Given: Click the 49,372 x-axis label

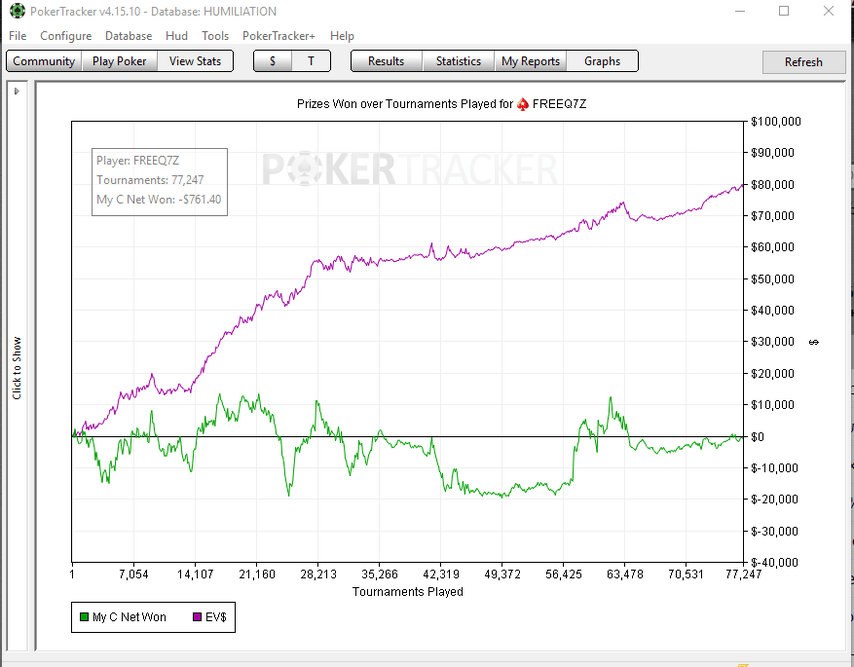Looking at the screenshot, I should tap(502, 574).
